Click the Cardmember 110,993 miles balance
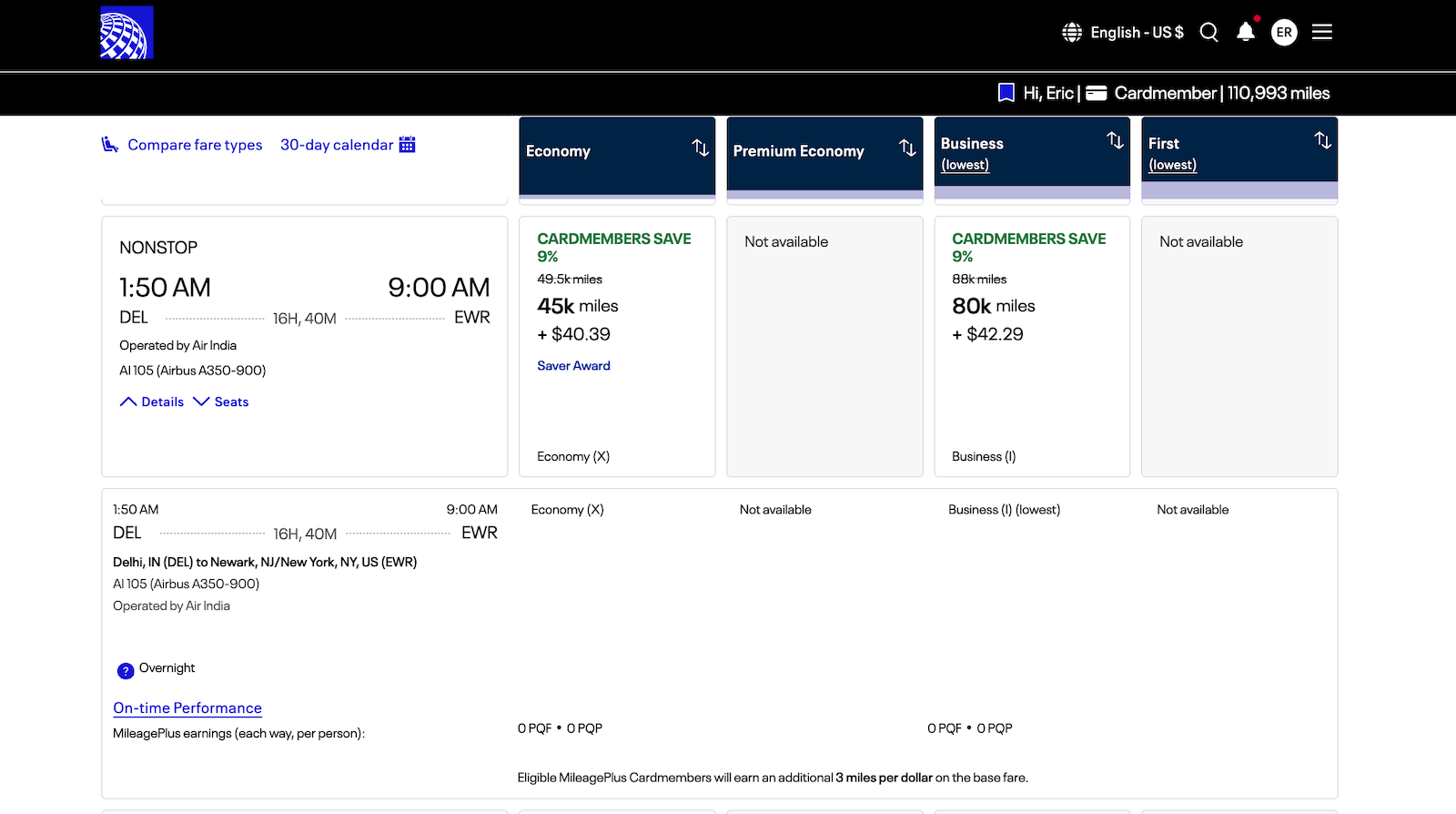 click(1222, 93)
